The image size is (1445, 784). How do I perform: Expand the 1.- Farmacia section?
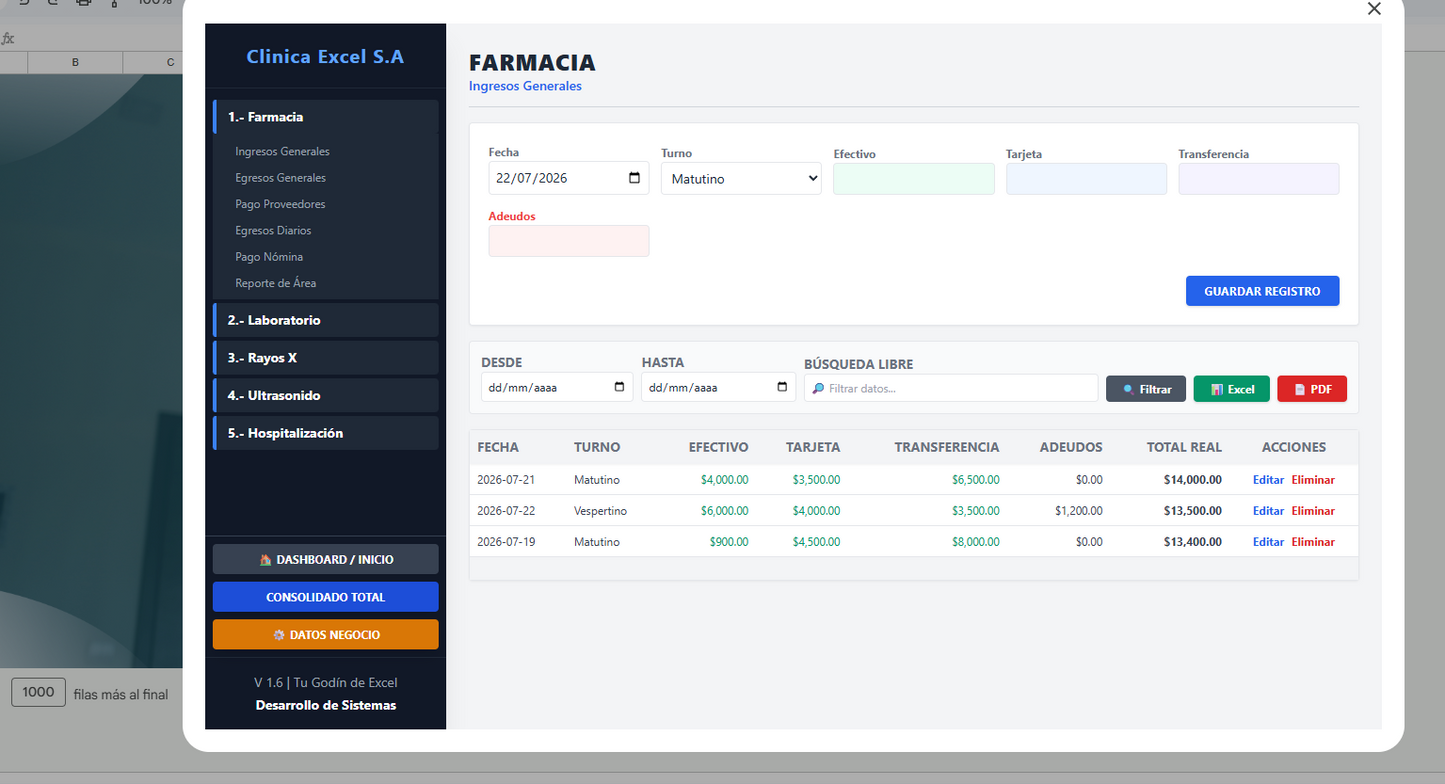point(326,117)
